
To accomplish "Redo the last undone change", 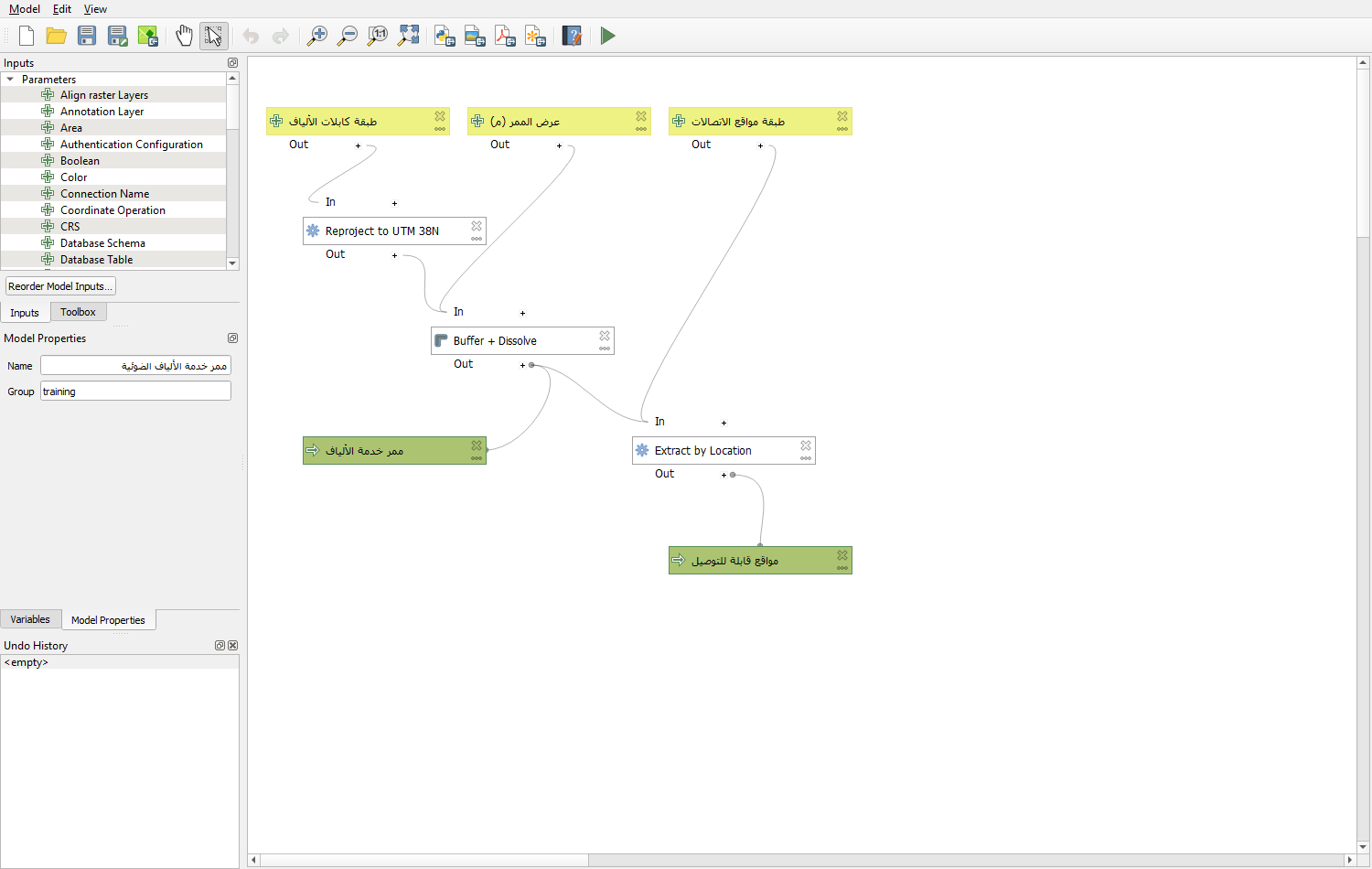I will coord(281,36).
